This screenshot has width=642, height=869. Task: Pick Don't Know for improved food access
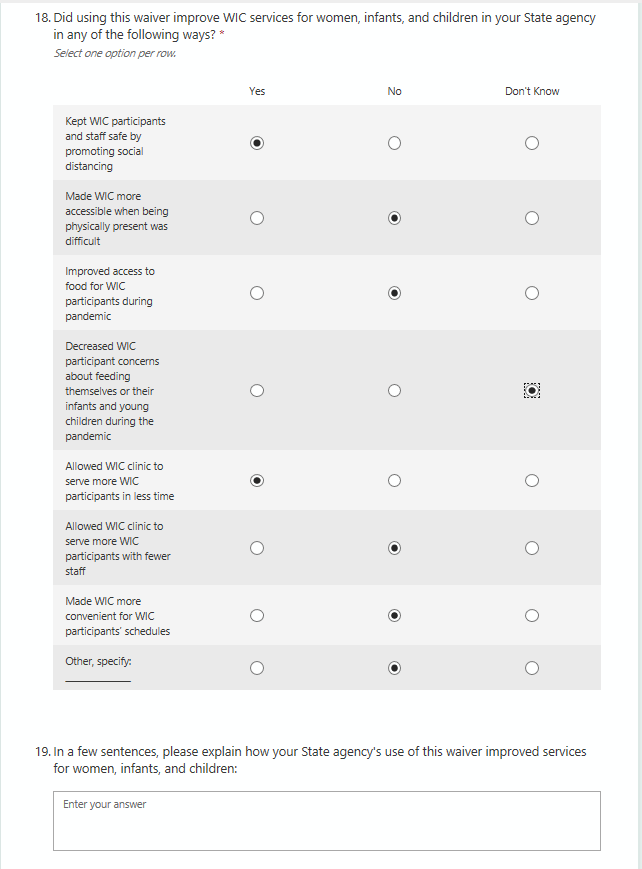(532, 293)
